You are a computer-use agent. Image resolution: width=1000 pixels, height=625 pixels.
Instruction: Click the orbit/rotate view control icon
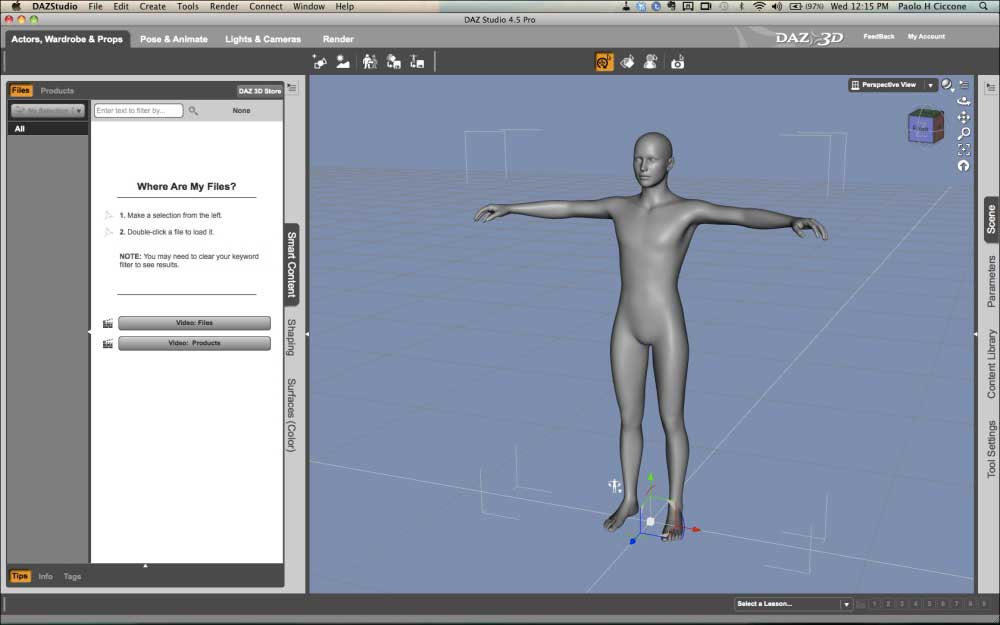(x=964, y=101)
